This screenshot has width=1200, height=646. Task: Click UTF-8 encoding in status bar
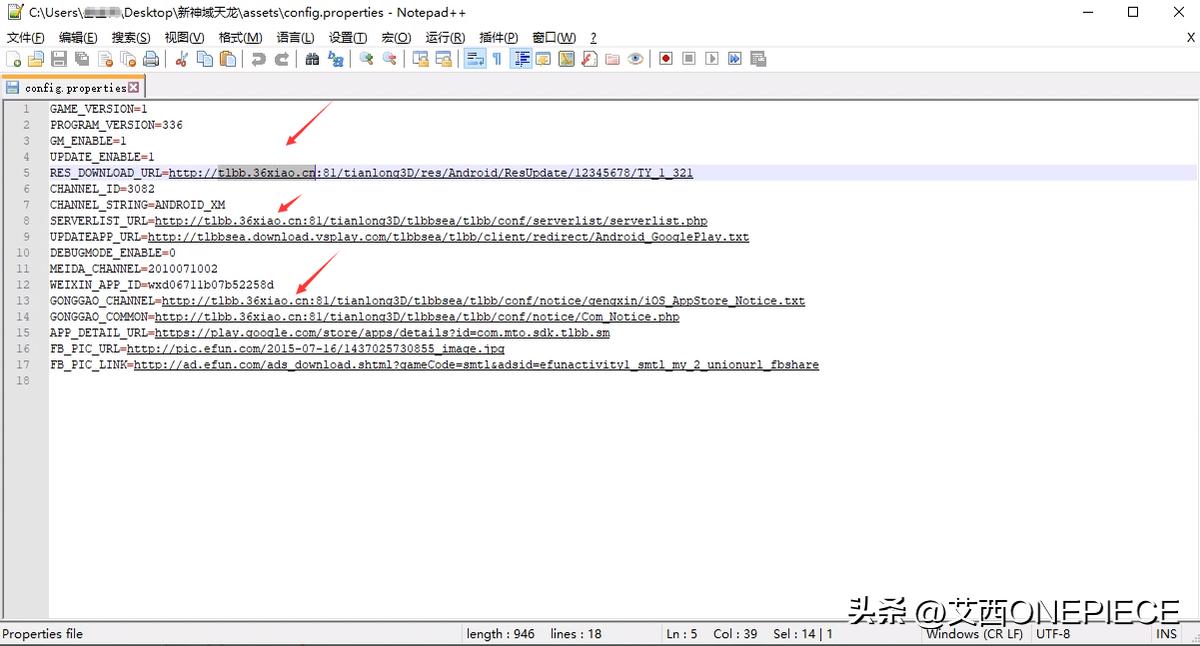pyautogui.click(x=1053, y=634)
